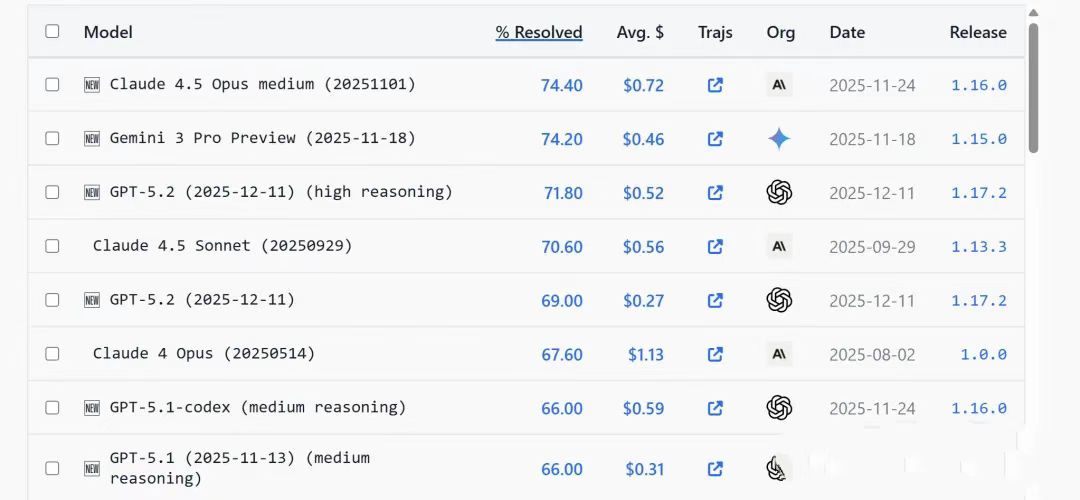Viewport: 1080px width, 500px height.
Task: Open trajectories link for Gemini 3 Pro Preview
Action: click(x=715, y=139)
